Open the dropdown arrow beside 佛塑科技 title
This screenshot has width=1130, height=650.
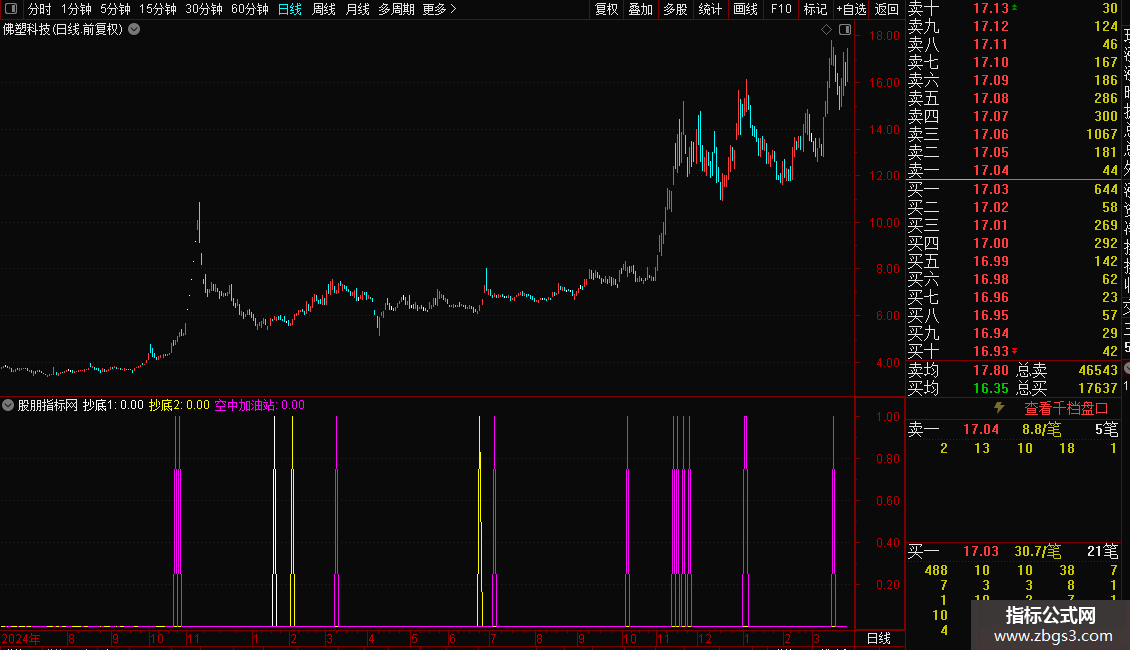pyautogui.click(x=134, y=30)
